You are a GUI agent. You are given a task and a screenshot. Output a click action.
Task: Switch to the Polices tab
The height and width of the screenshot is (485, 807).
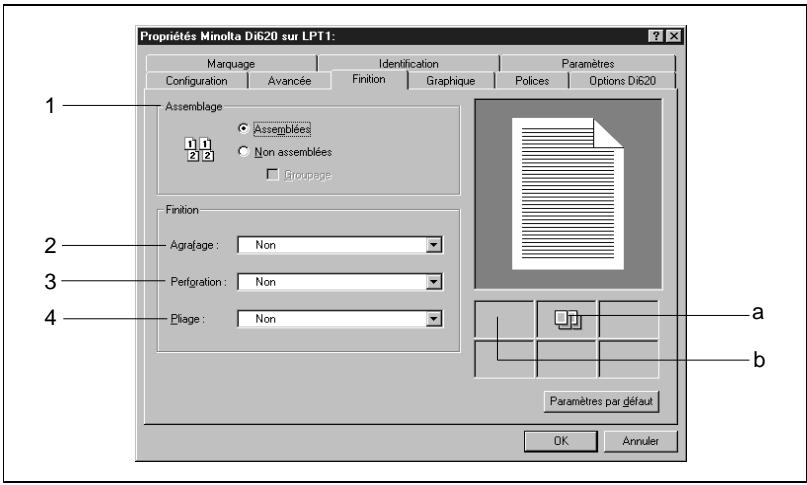(x=532, y=81)
